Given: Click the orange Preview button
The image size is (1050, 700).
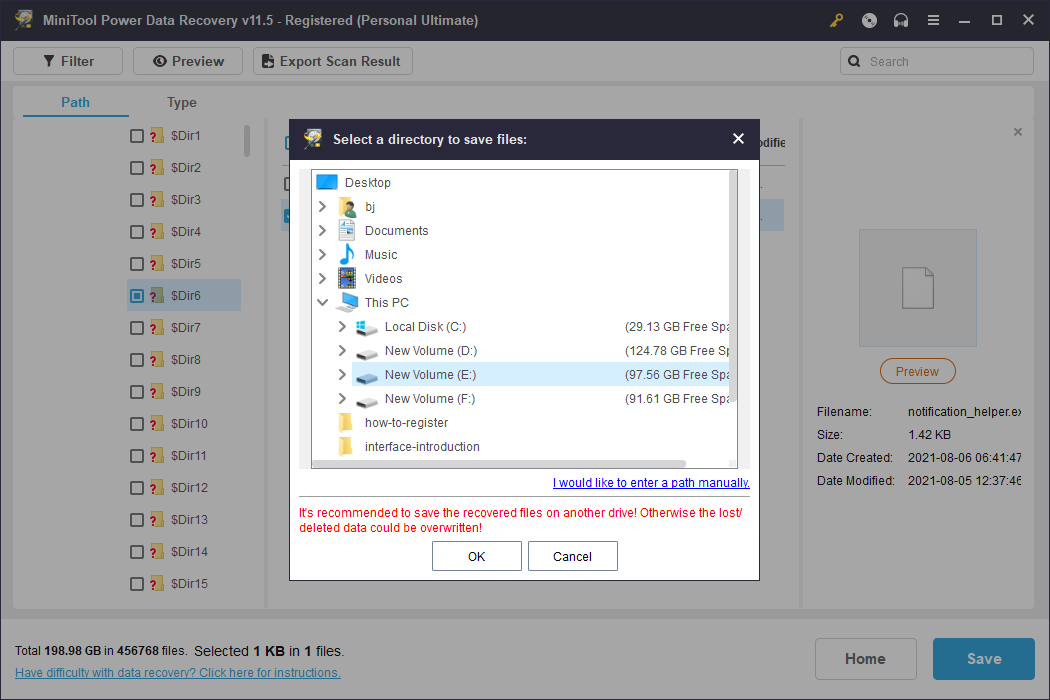Looking at the screenshot, I should [x=917, y=371].
